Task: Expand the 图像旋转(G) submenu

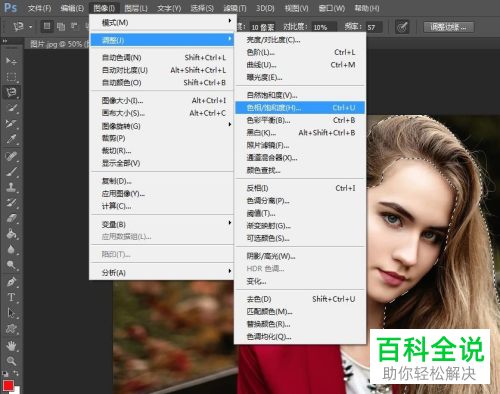Action: tap(163, 126)
